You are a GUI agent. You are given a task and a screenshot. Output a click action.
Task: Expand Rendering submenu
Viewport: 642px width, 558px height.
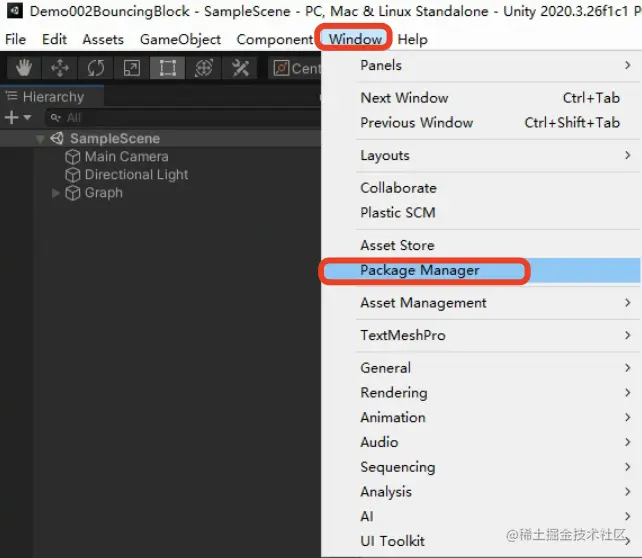pyautogui.click(x=481, y=393)
